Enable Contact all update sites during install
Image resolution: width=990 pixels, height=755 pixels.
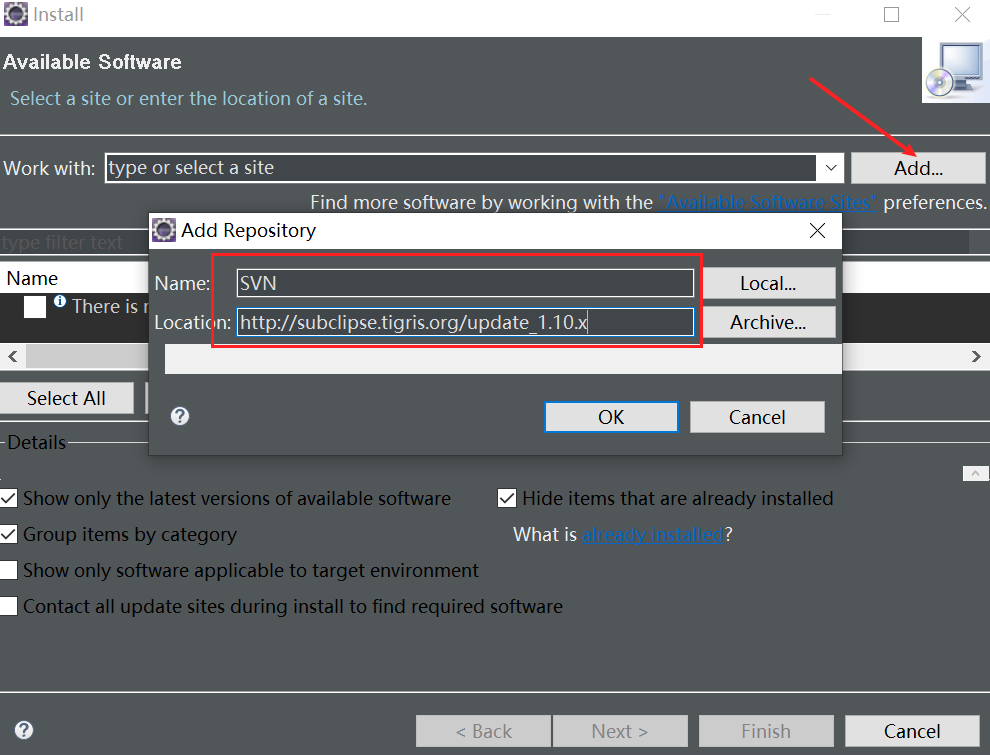(x=8, y=605)
